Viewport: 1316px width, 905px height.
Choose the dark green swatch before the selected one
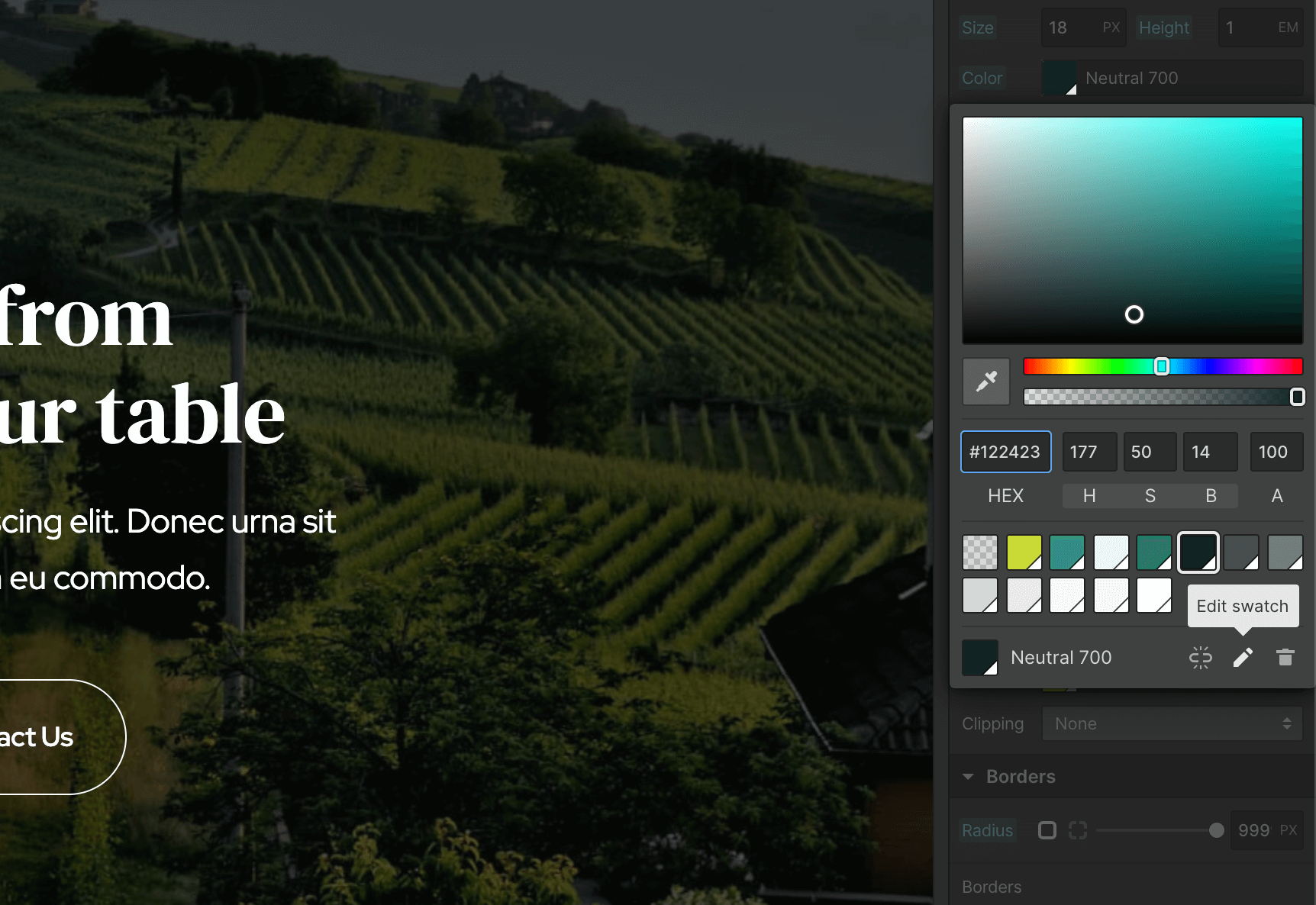tap(1154, 552)
